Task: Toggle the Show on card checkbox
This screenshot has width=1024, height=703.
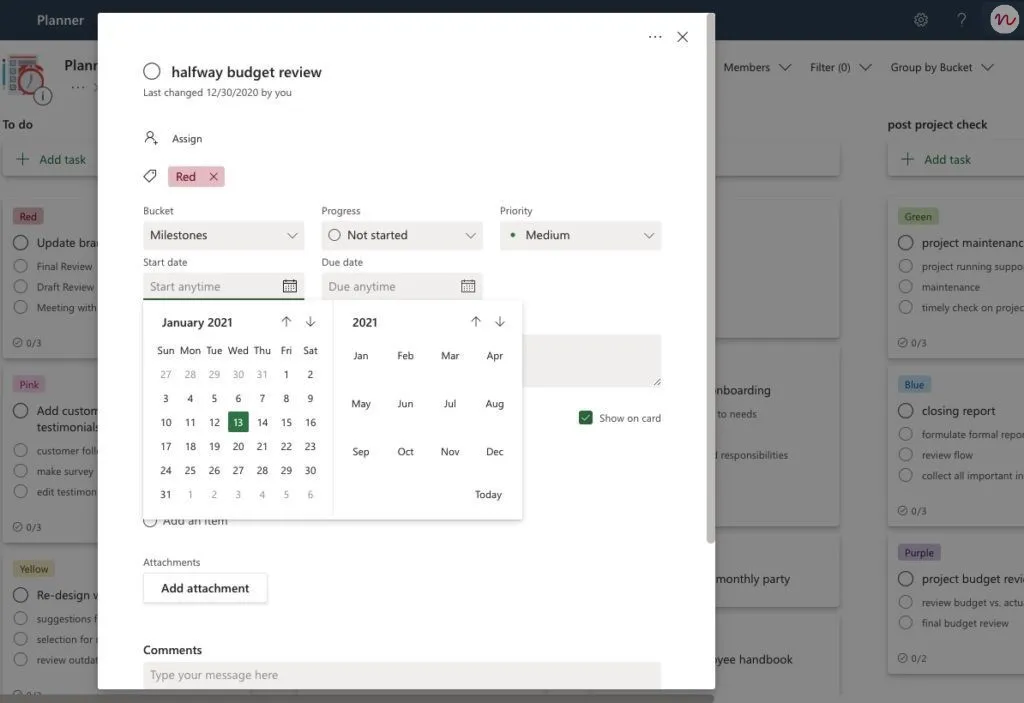Action: [x=585, y=417]
